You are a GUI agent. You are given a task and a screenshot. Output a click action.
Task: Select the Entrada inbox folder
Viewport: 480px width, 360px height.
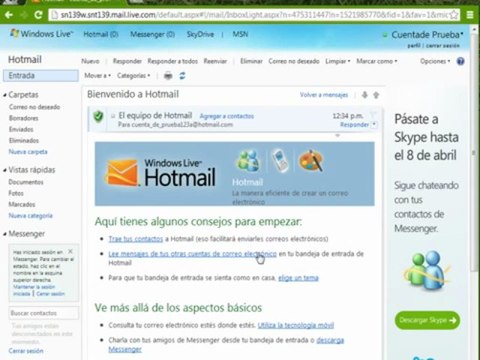pos(41,76)
